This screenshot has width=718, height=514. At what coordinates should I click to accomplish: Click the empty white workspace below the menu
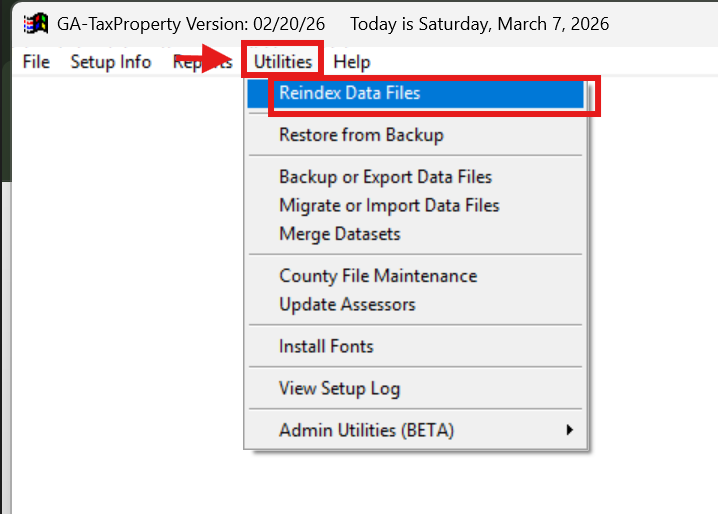point(120,300)
